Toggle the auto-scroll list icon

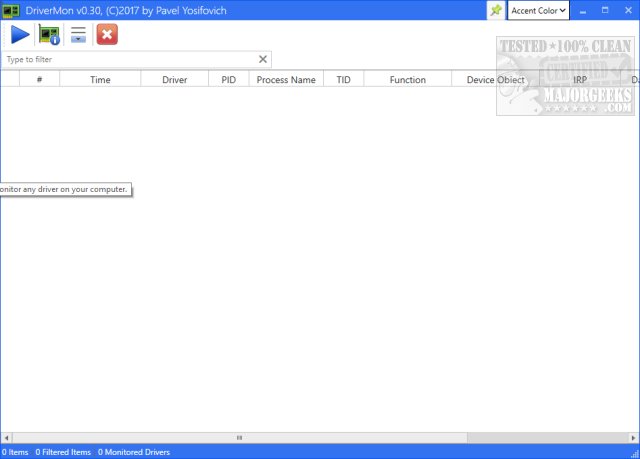[x=78, y=34]
